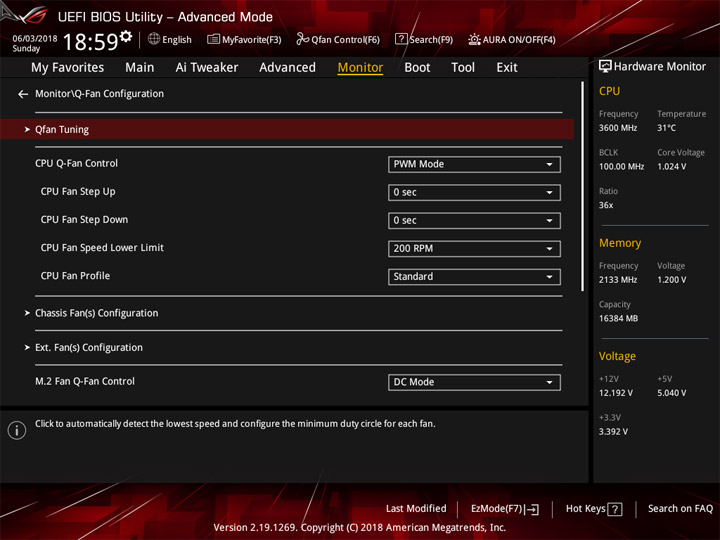Click the CPU Fan Profile label
Image resolution: width=720 pixels, height=540 pixels.
[x=75, y=276]
